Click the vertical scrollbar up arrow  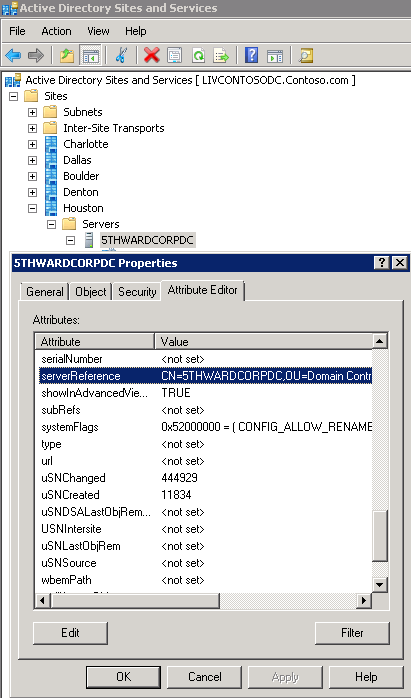380,341
